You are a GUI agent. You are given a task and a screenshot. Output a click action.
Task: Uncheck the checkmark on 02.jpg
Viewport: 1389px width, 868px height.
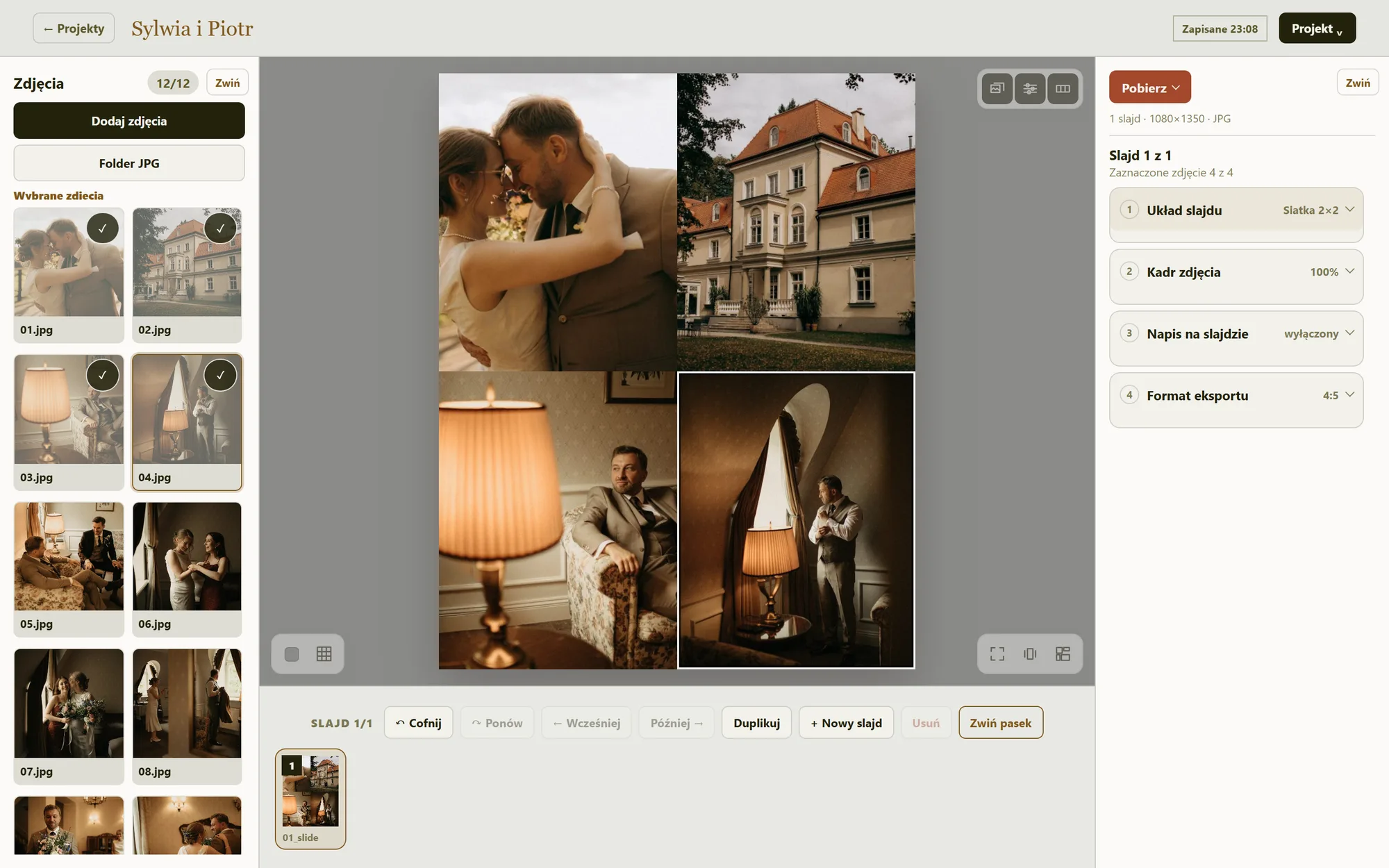[220, 228]
